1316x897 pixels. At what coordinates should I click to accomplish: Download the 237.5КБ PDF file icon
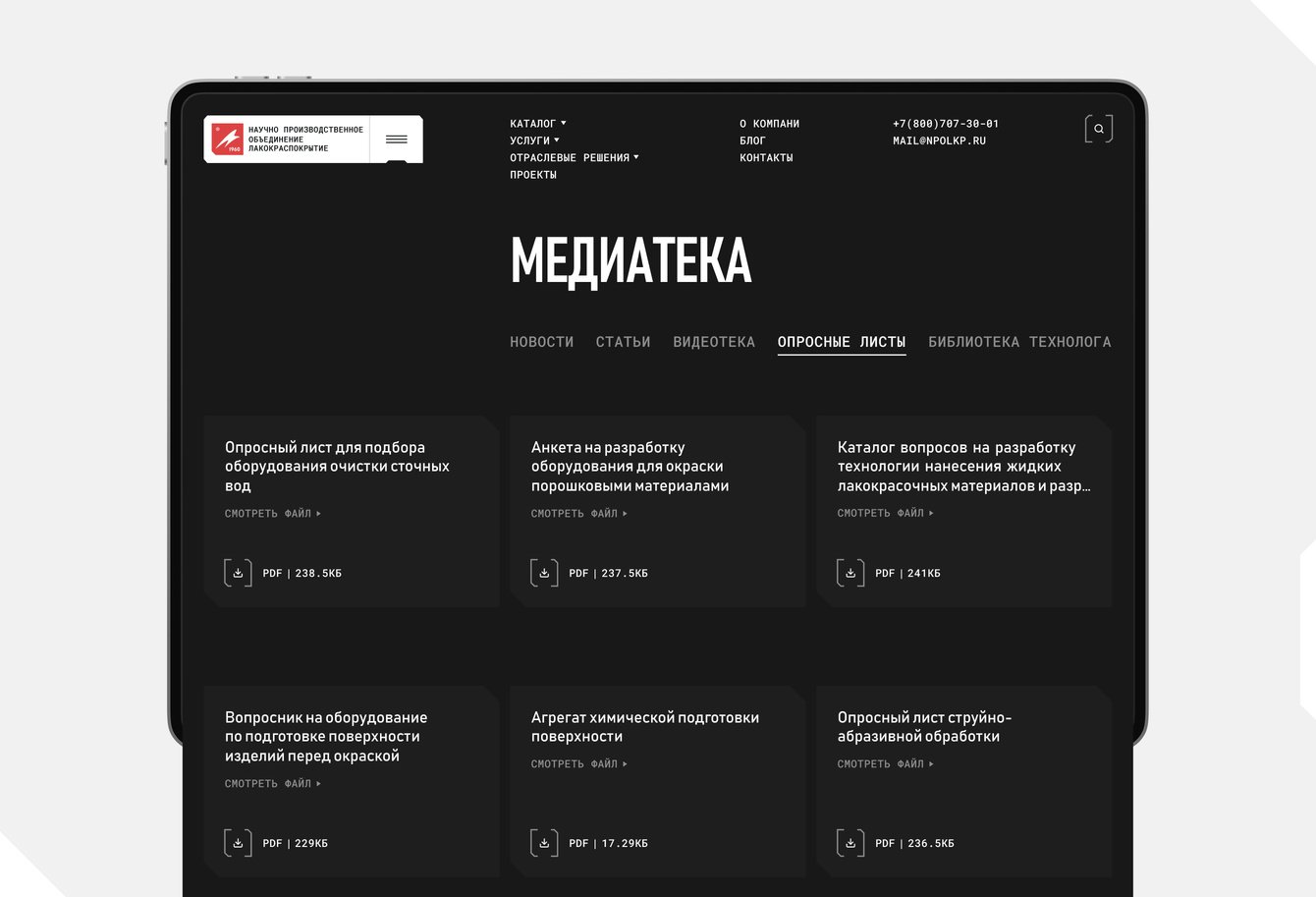544,573
